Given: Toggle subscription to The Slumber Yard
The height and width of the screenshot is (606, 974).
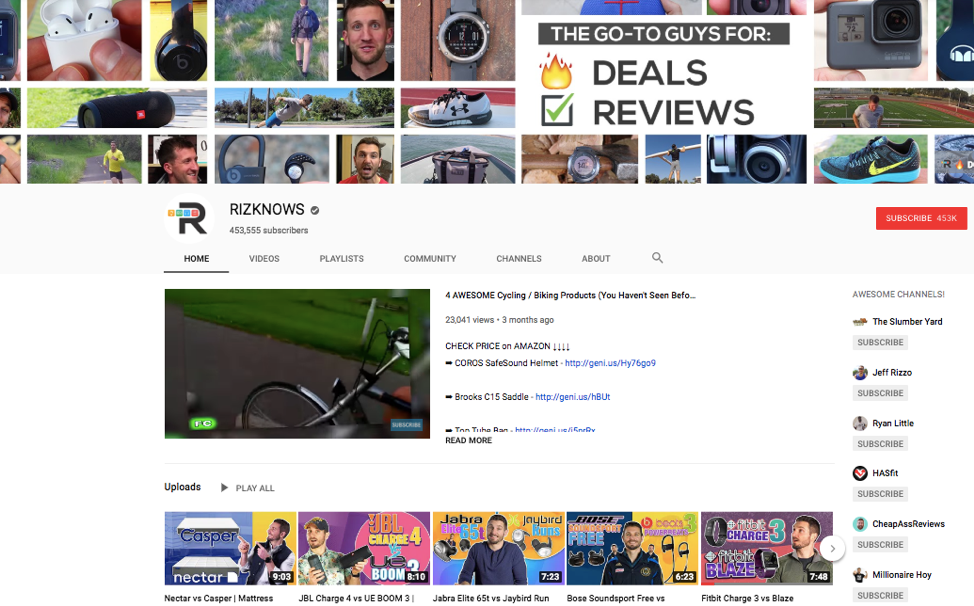Looking at the screenshot, I should click(x=879, y=342).
